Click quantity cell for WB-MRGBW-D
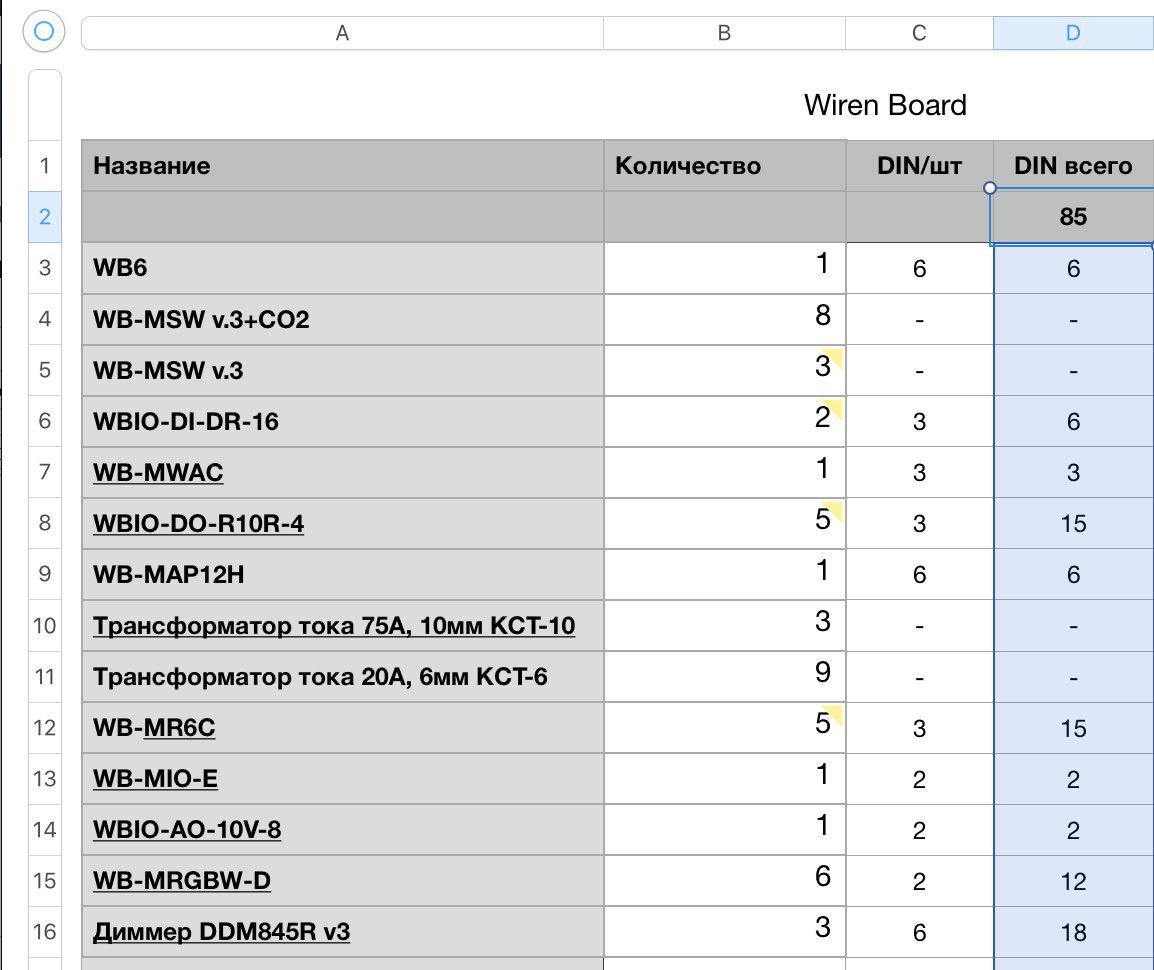The image size is (1154, 970). (725, 880)
